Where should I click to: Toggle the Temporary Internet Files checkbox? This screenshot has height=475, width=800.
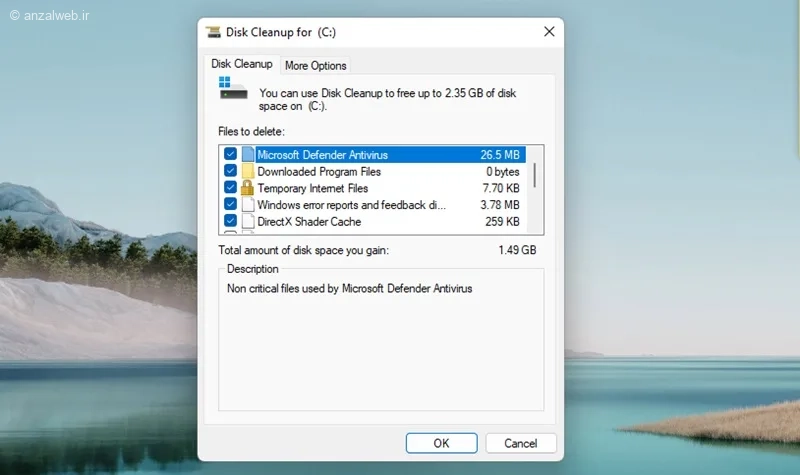pyautogui.click(x=230, y=187)
